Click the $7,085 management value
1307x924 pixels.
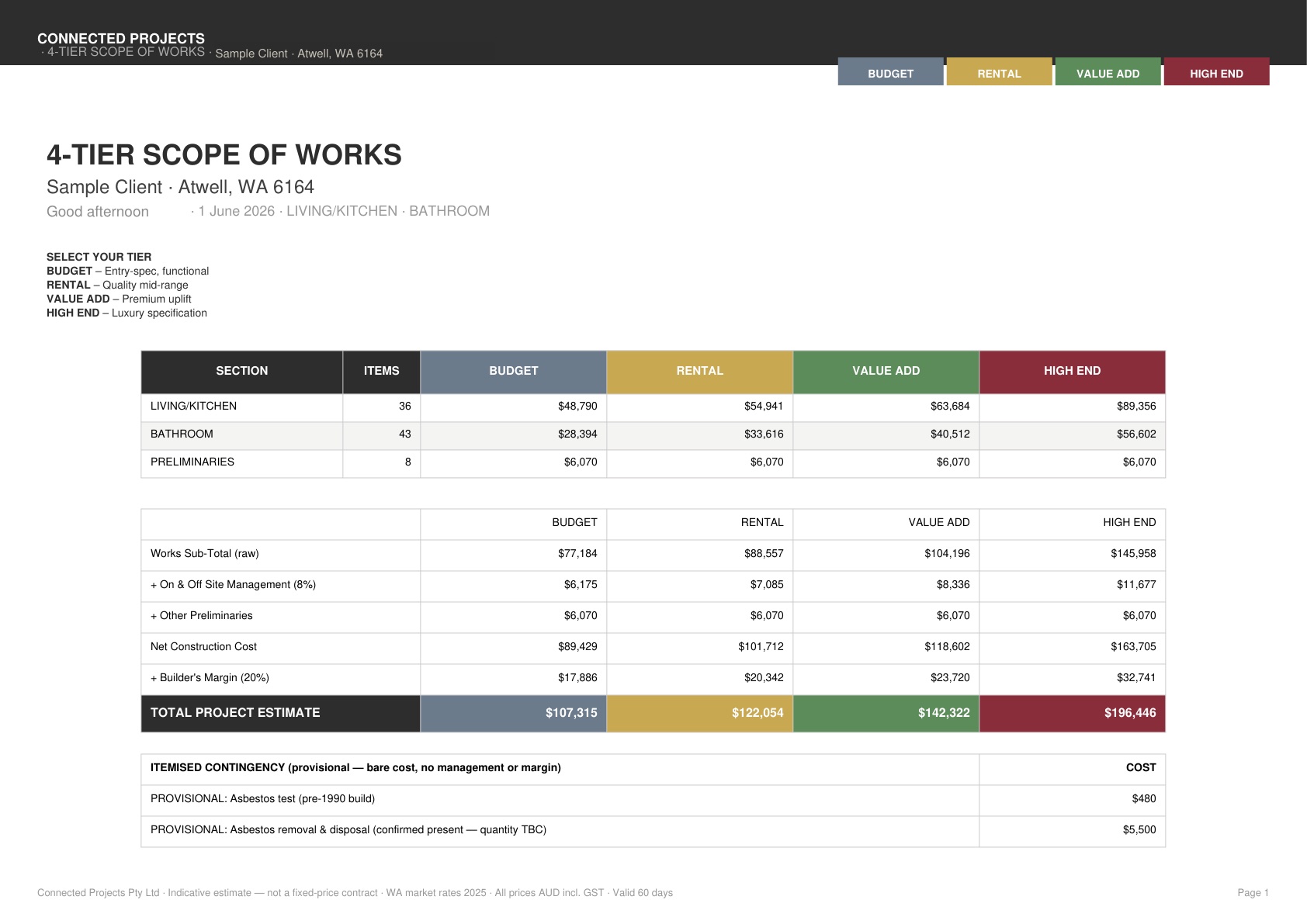767,584
